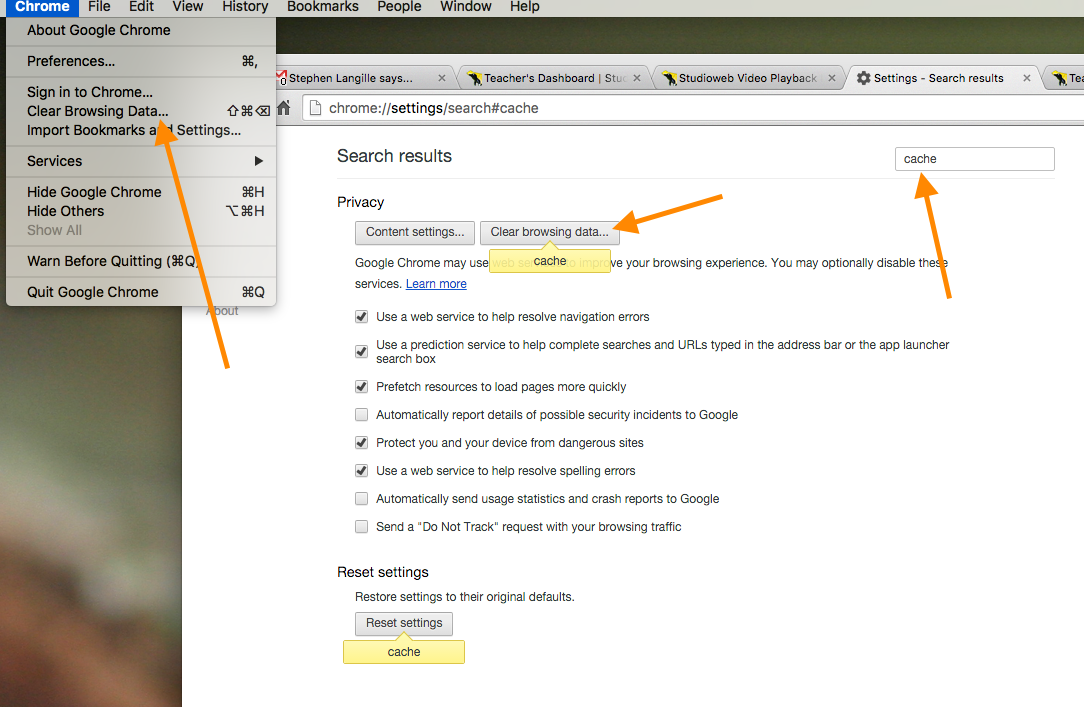Toggle protection from dangerous sites
Screen dimensions: 1084x707
(x=362, y=442)
